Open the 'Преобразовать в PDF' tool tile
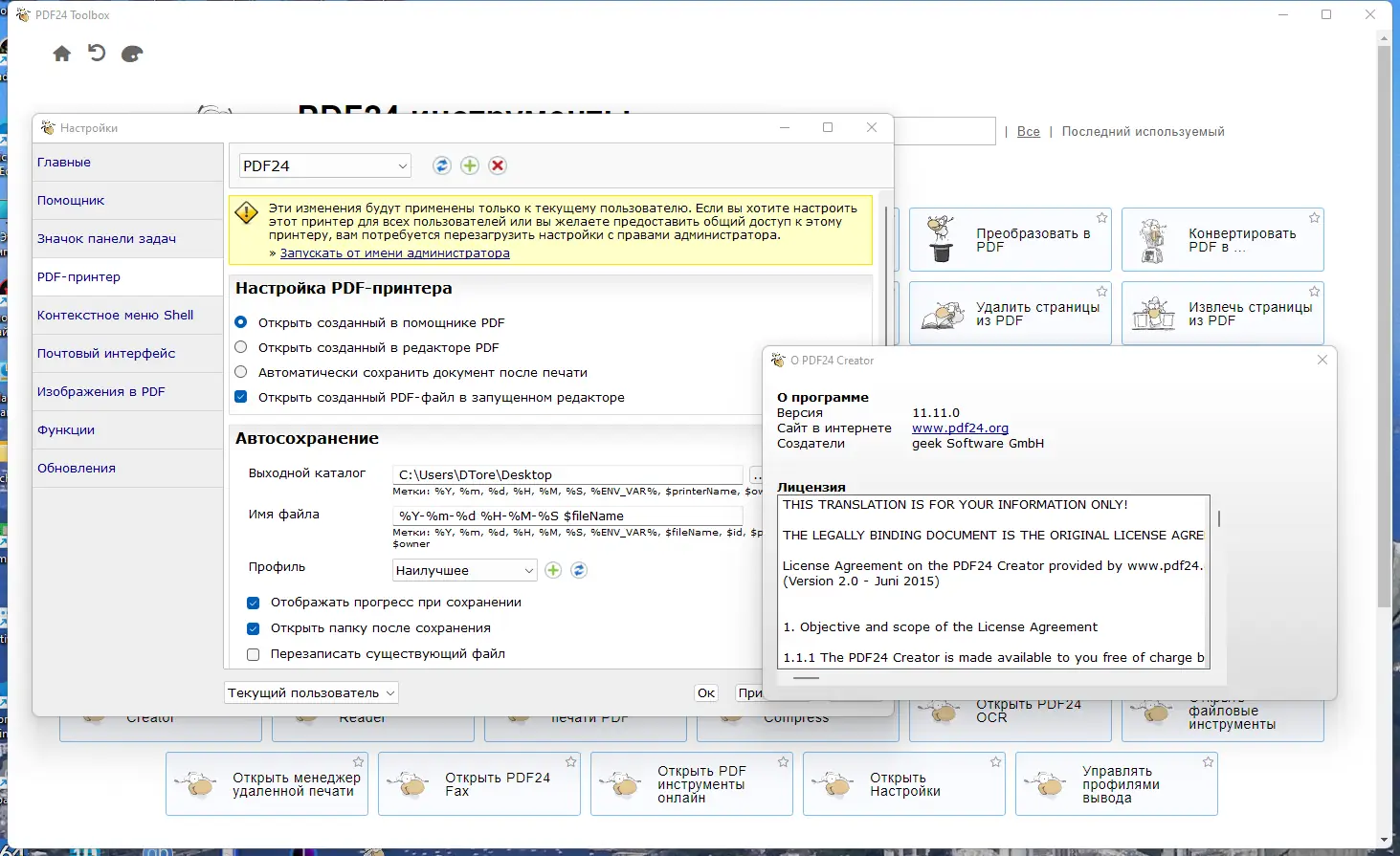 click(x=1010, y=240)
